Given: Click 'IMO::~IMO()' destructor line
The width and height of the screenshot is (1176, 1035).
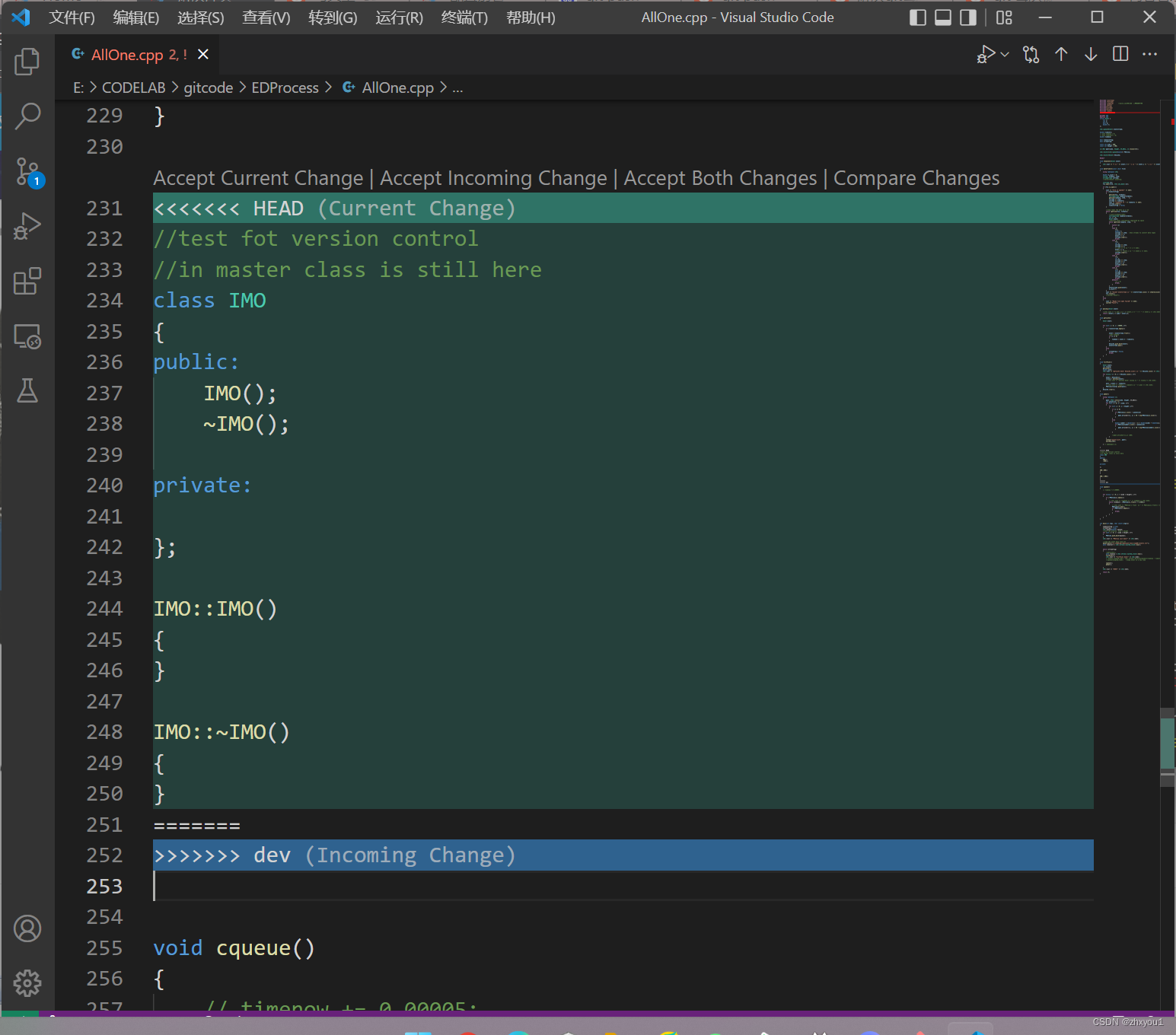Looking at the screenshot, I should tap(221, 732).
